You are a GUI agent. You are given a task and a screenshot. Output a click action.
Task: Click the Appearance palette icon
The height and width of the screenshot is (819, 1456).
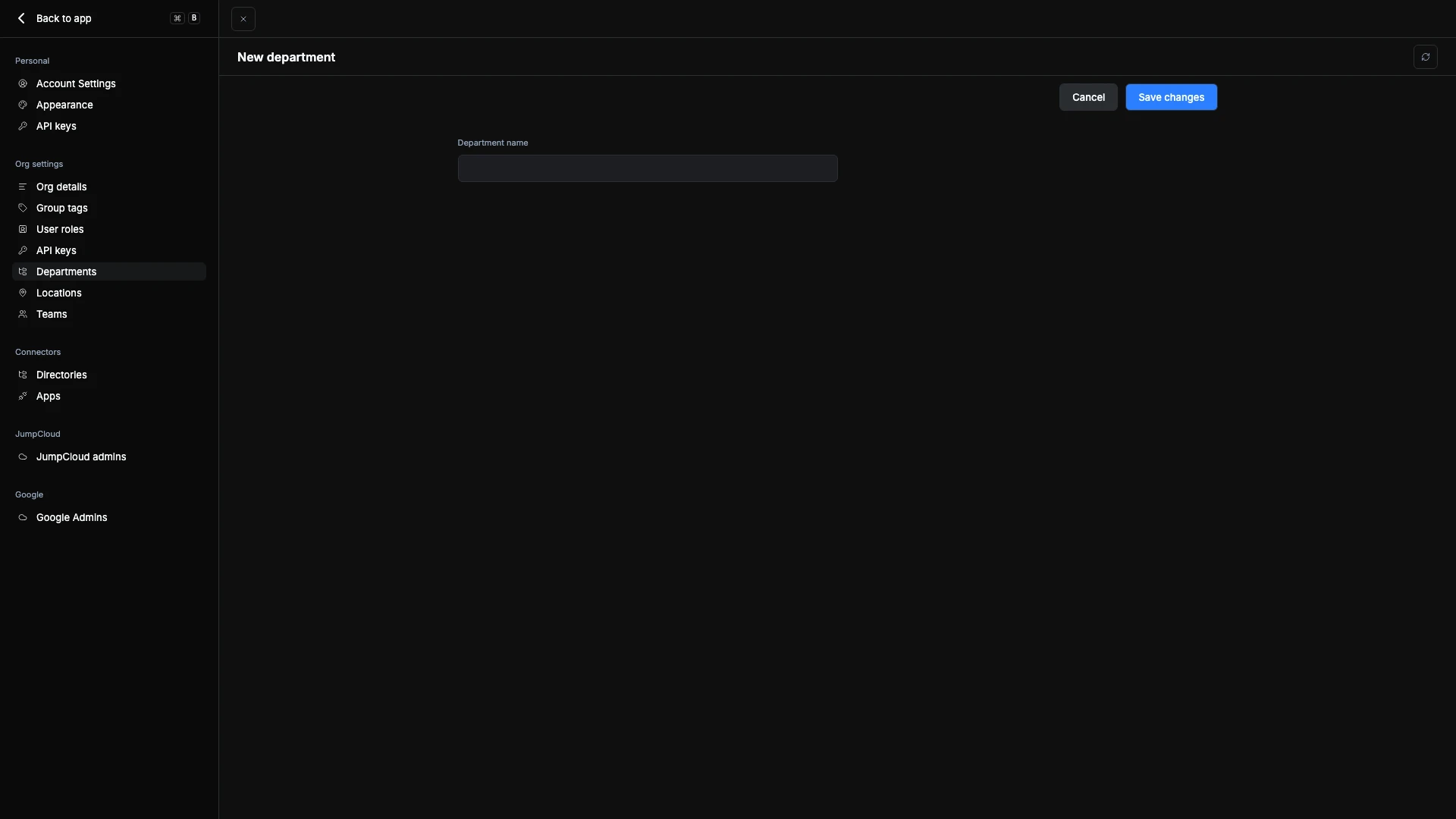click(23, 105)
